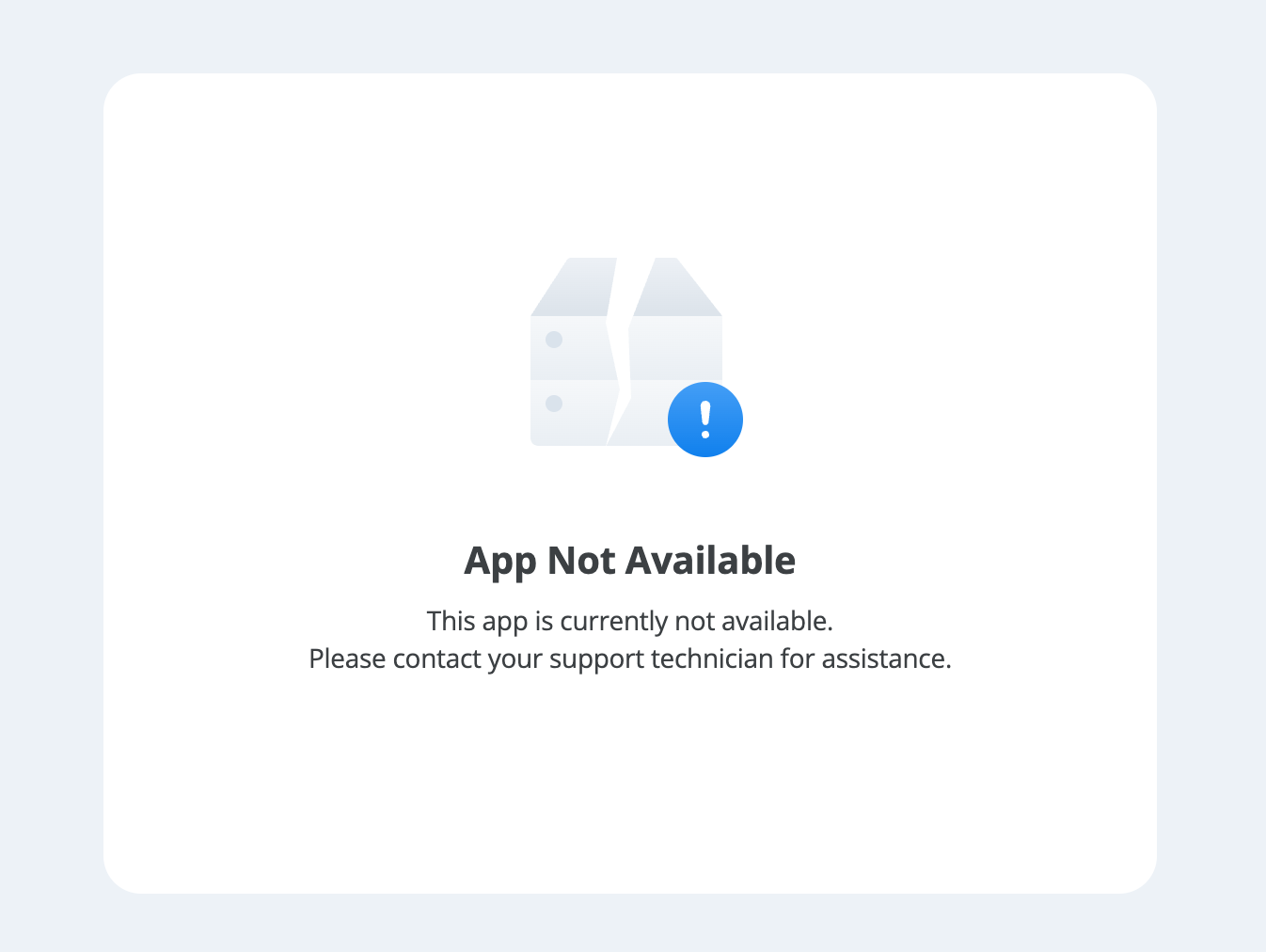Click the white crack splitting the box
The width and height of the screenshot is (1266, 952).
click(619, 352)
